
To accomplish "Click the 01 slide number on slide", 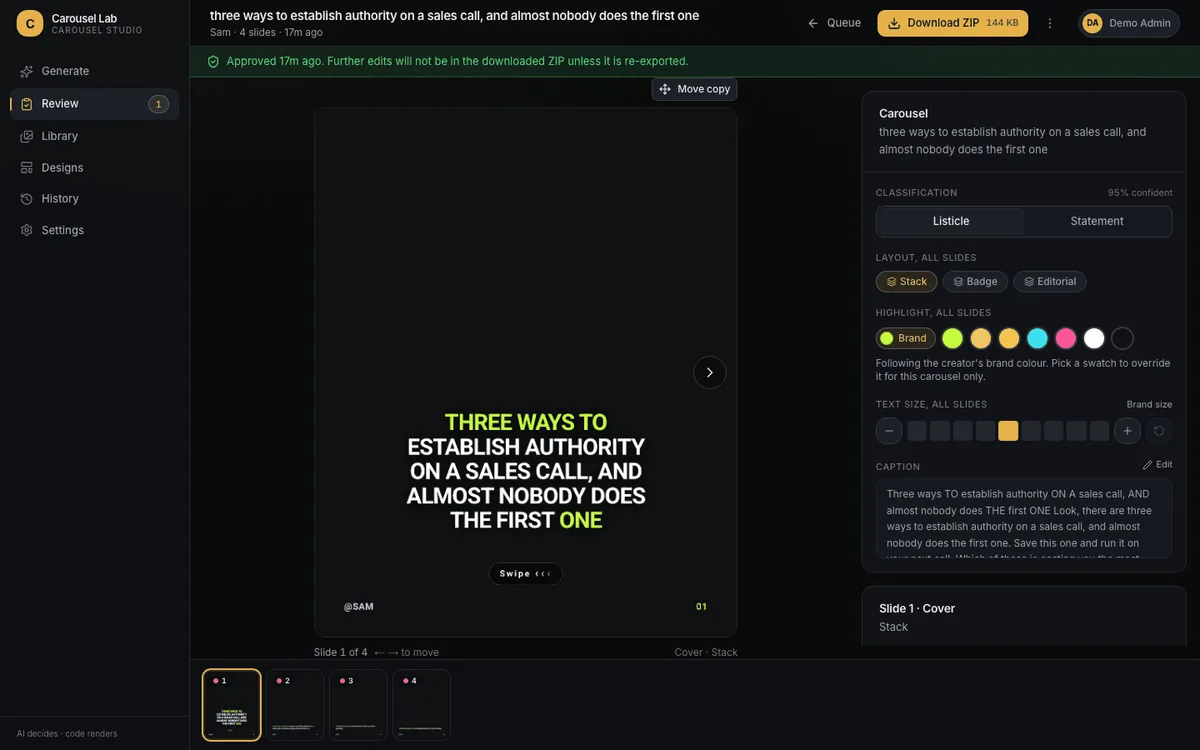I will pyautogui.click(x=701, y=607).
